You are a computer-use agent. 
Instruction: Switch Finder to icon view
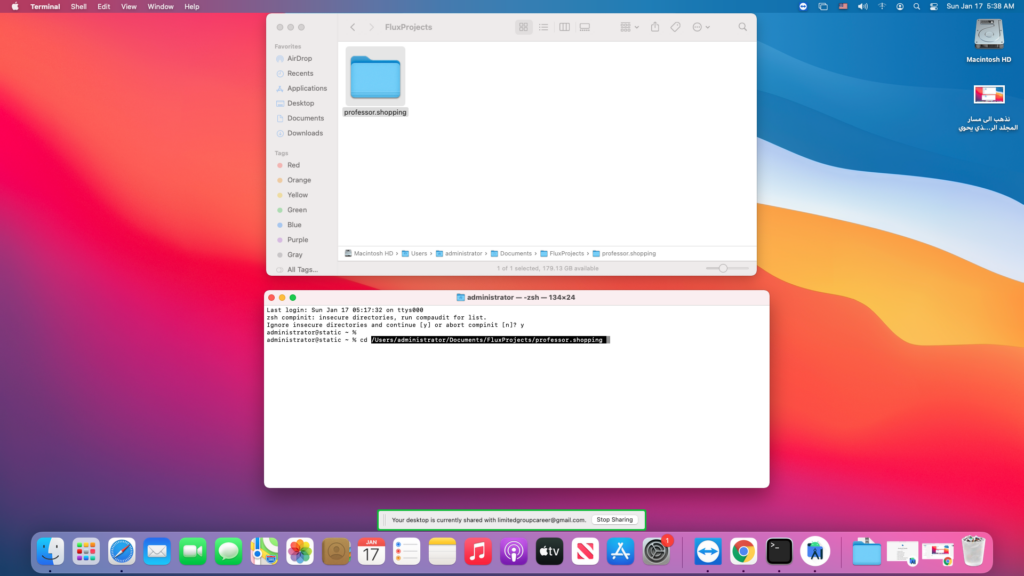523,27
